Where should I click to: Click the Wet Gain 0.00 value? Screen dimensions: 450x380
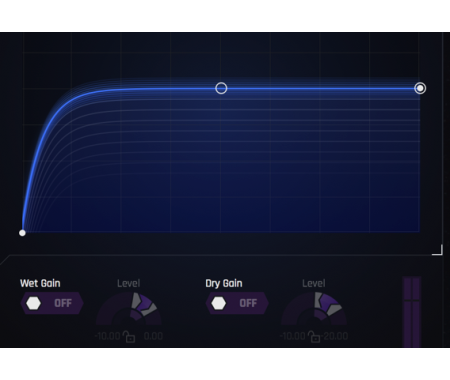click(x=153, y=336)
